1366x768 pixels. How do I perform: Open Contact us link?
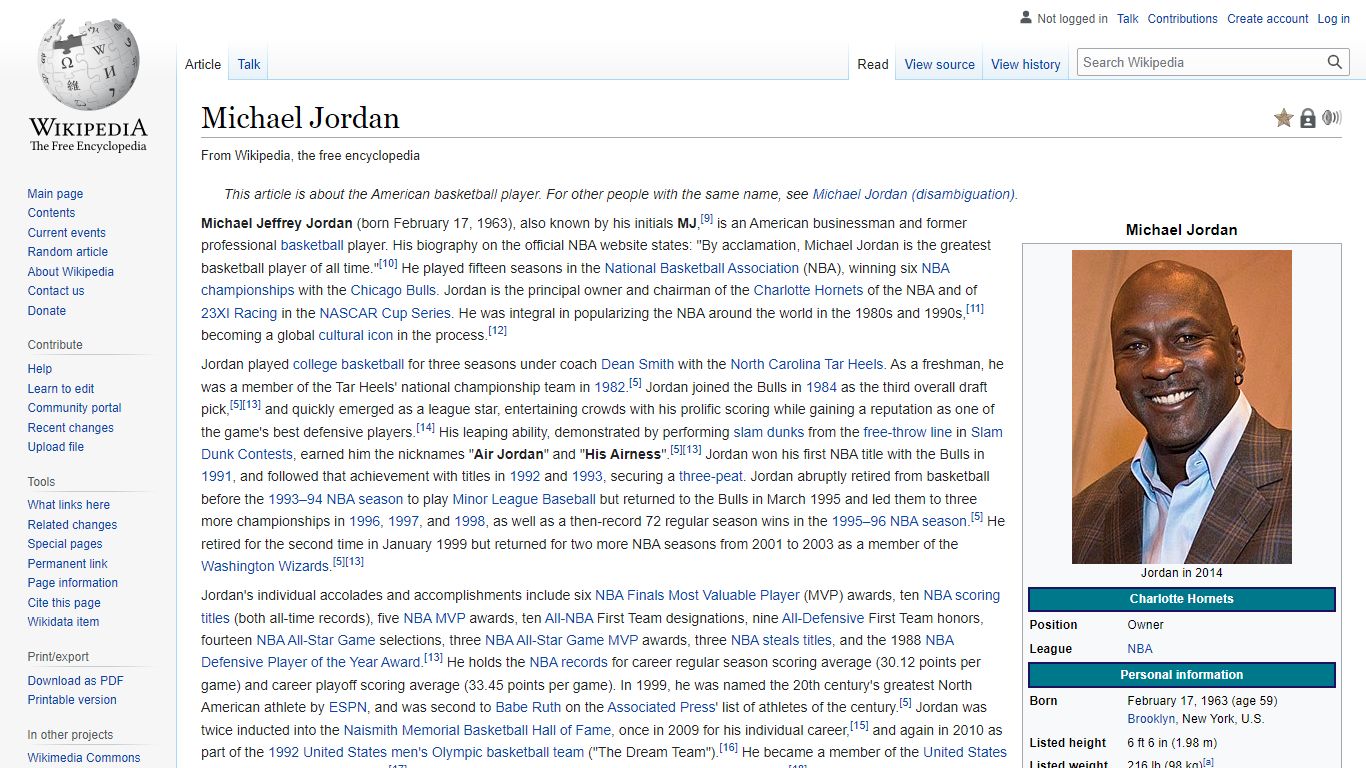click(56, 291)
